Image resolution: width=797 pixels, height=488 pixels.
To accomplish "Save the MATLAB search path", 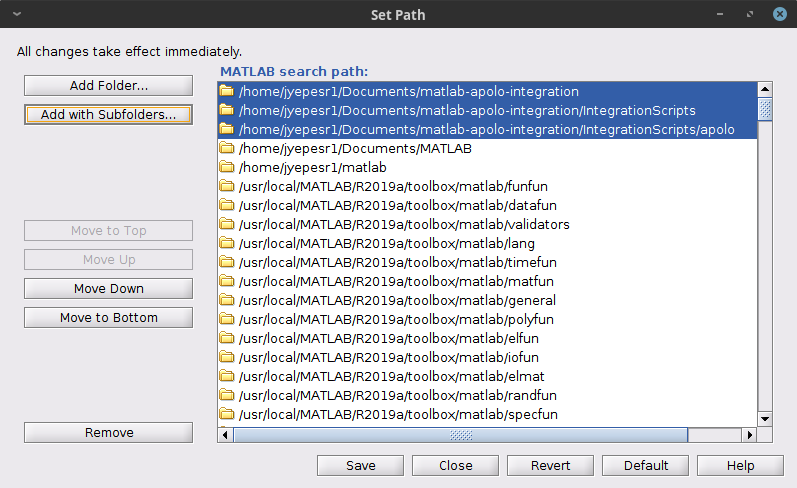I will [x=360, y=465].
